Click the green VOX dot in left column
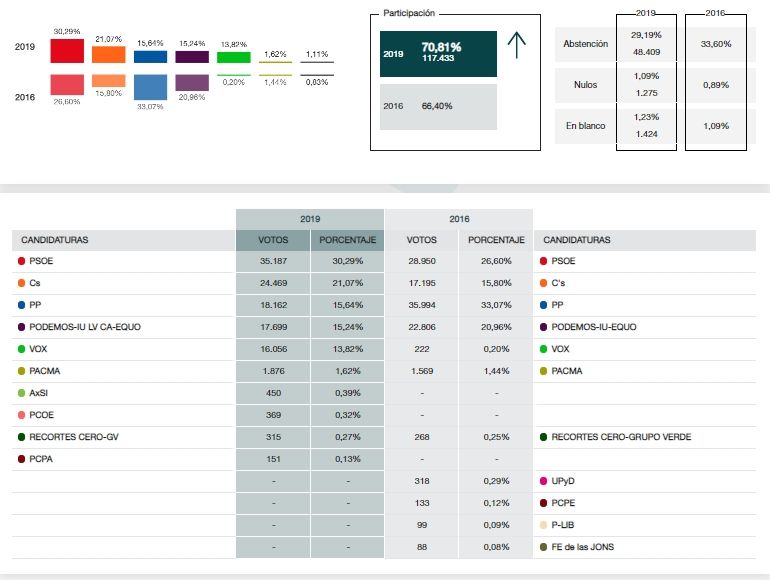 point(22,349)
